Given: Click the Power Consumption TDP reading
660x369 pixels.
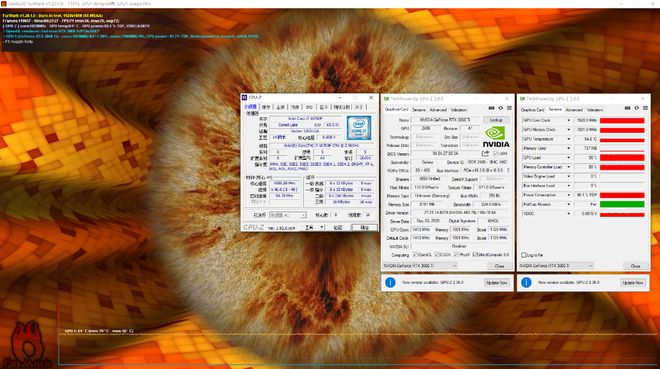Looking at the screenshot, I should (586, 195).
